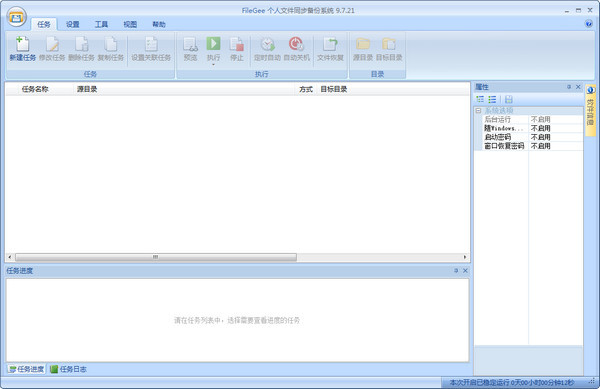The image size is (600, 389).
Task: Select the 任务日志 bottom tab
Action: click(68, 369)
